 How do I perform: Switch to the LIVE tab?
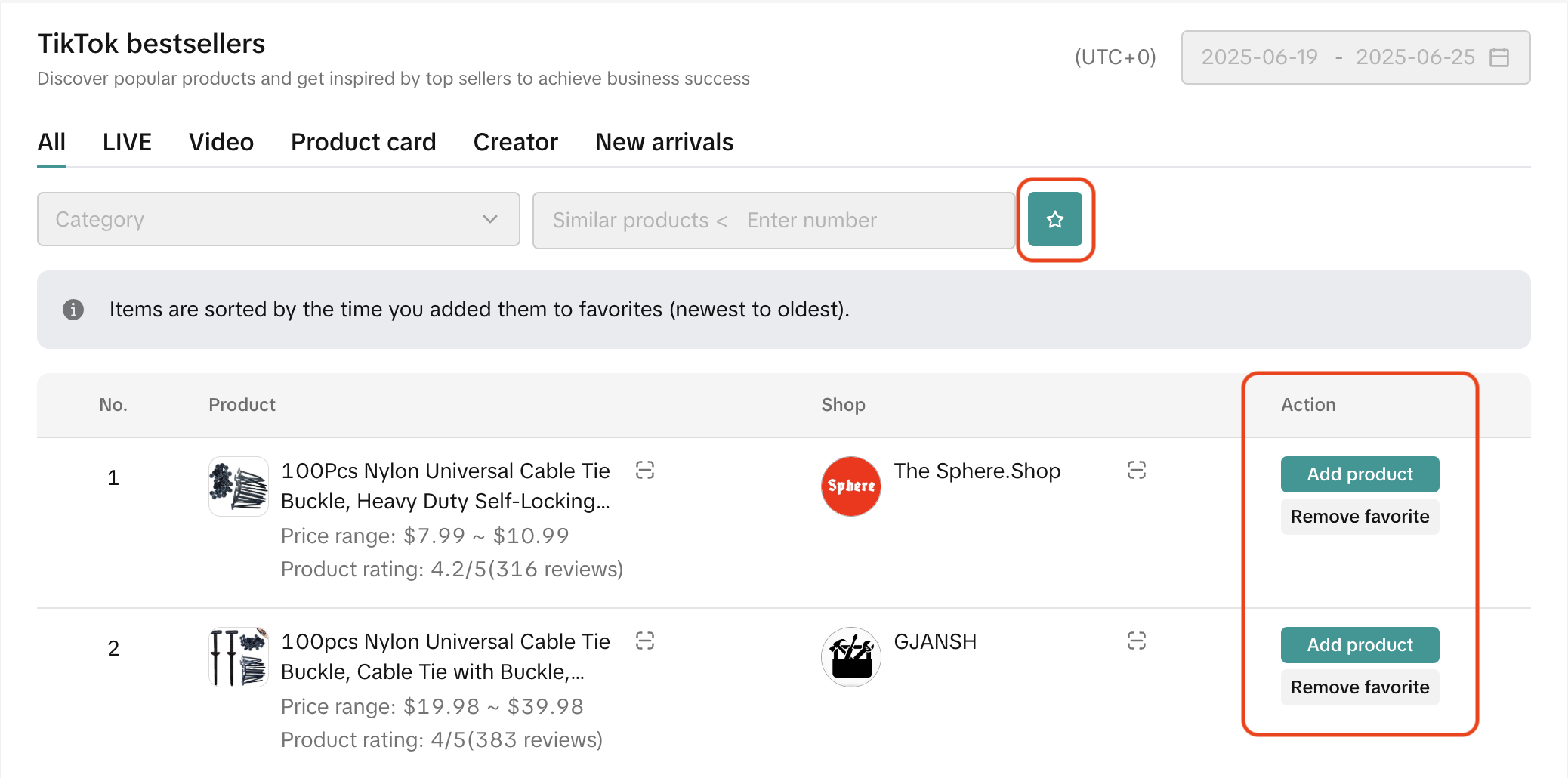pyautogui.click(x=127, y=142)
